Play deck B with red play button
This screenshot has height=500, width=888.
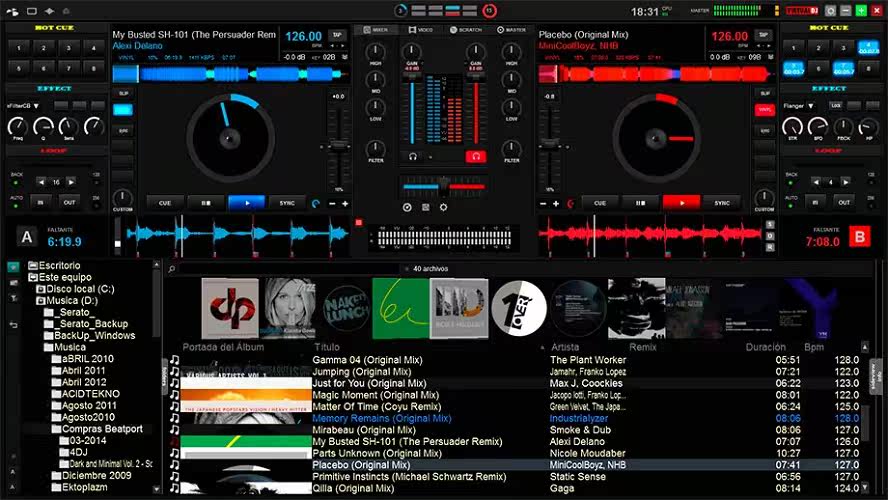pyautogui.click(x=681, y=203)
